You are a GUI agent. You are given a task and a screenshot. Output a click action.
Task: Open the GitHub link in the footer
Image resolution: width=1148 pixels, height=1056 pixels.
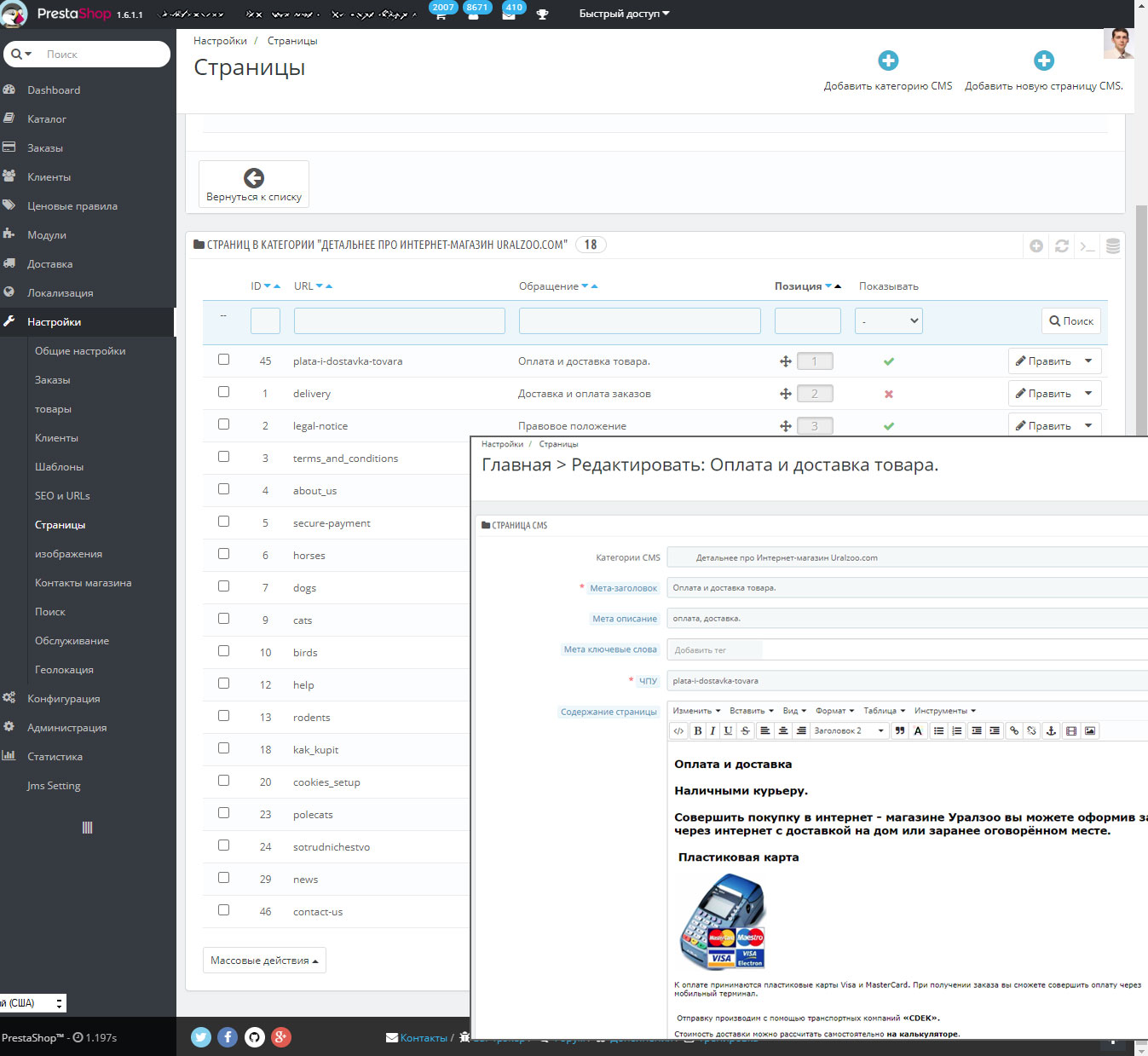click(255, 1036)
